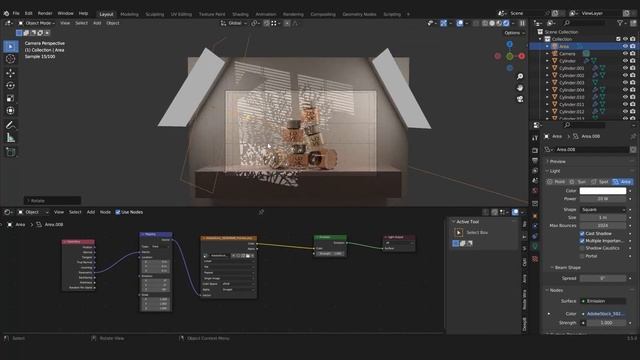Viewport: 640px width, 360px height.
Task: Click the Select Box icon under Active Tool
Action: [x=458, y=233]
